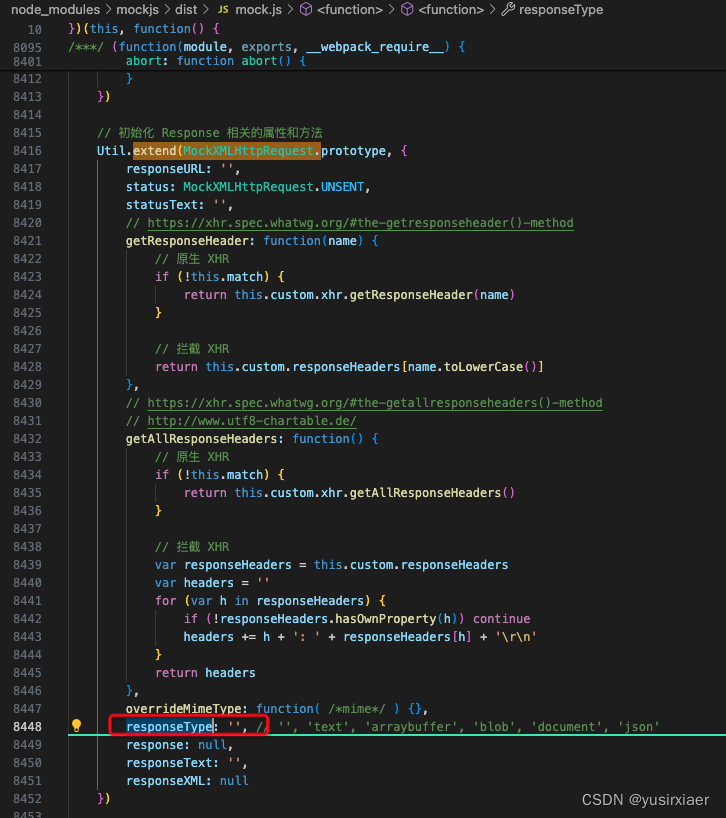Click 'UNSENT' constant on status line
726x818 pixels.
point(342,187)
